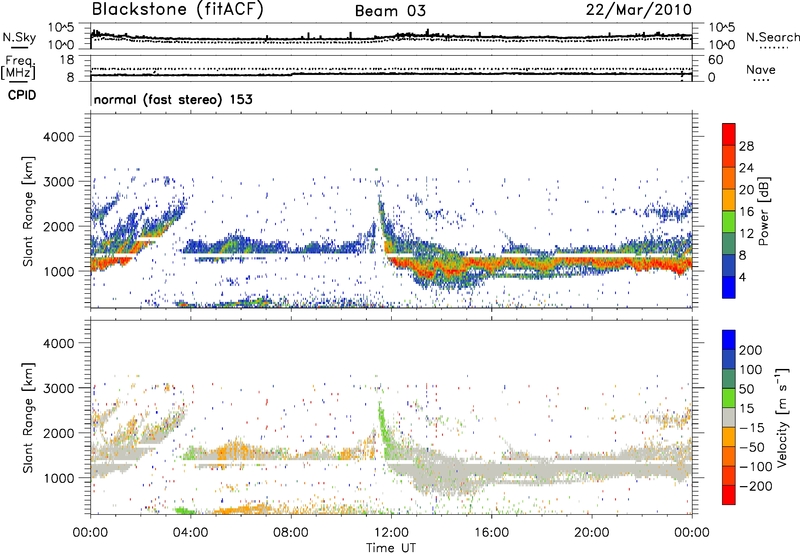The height and width of the screenshot is (554, 800).
Task: Click the "Time UT" x-axis title
Action: pyautogui.click(x=391, y=548)
